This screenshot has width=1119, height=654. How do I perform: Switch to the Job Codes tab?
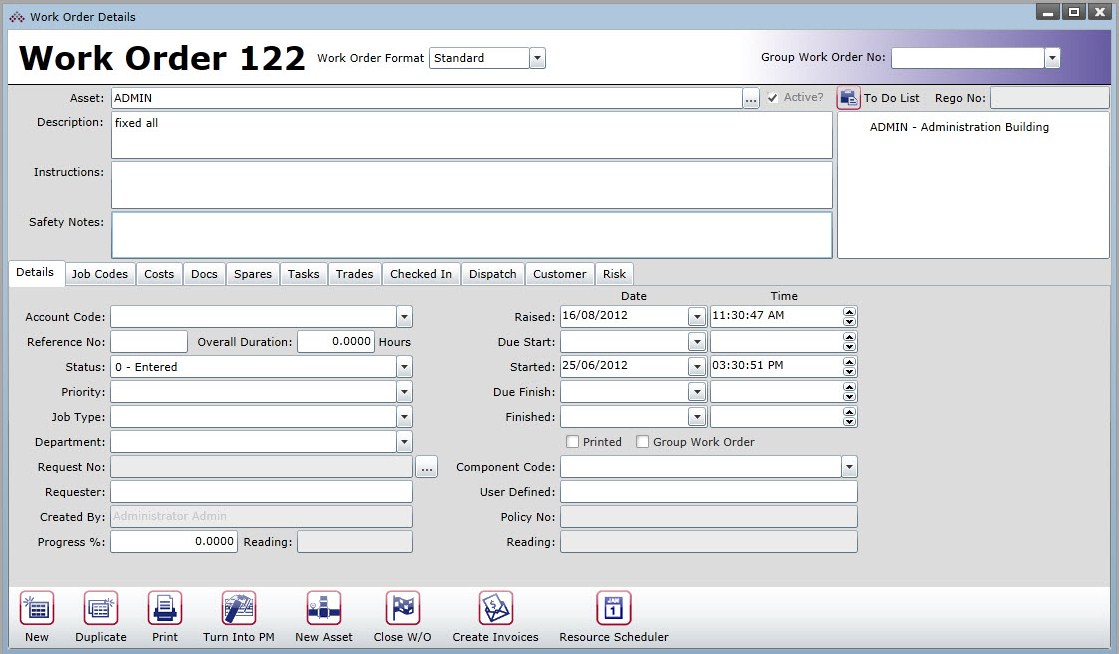pos(100,274)
